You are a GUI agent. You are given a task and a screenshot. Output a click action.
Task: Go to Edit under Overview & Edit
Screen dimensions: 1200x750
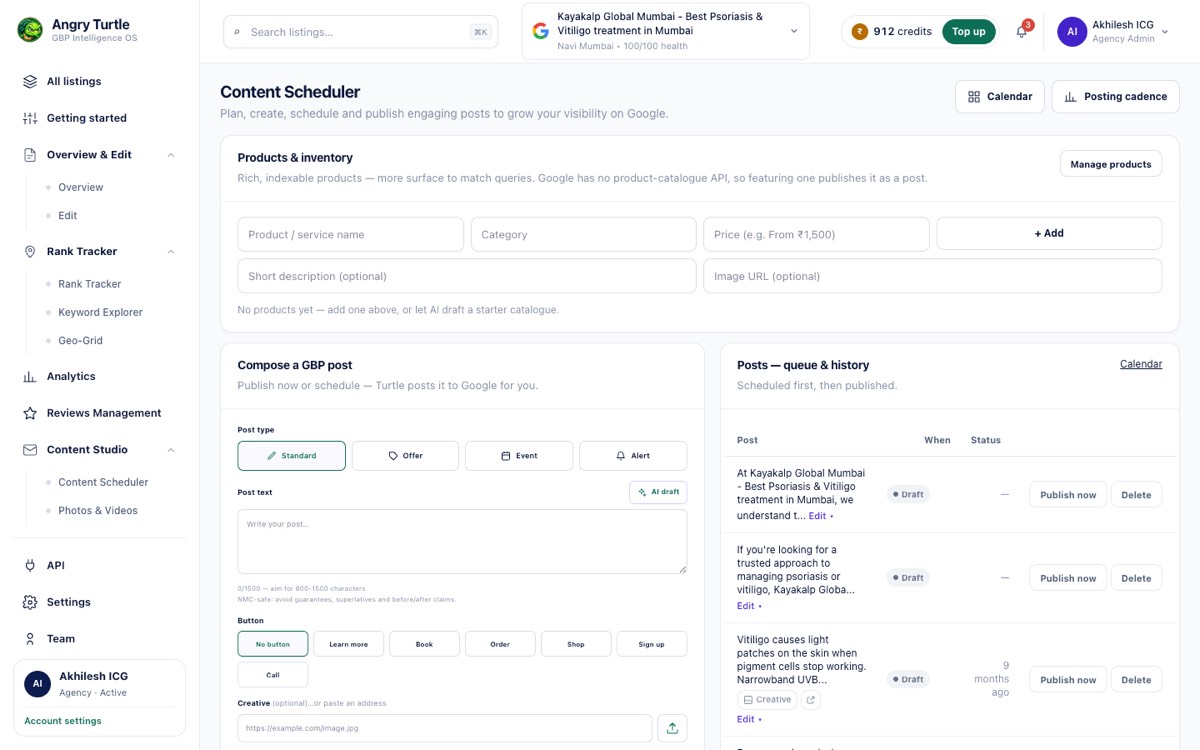click(68, 215)
